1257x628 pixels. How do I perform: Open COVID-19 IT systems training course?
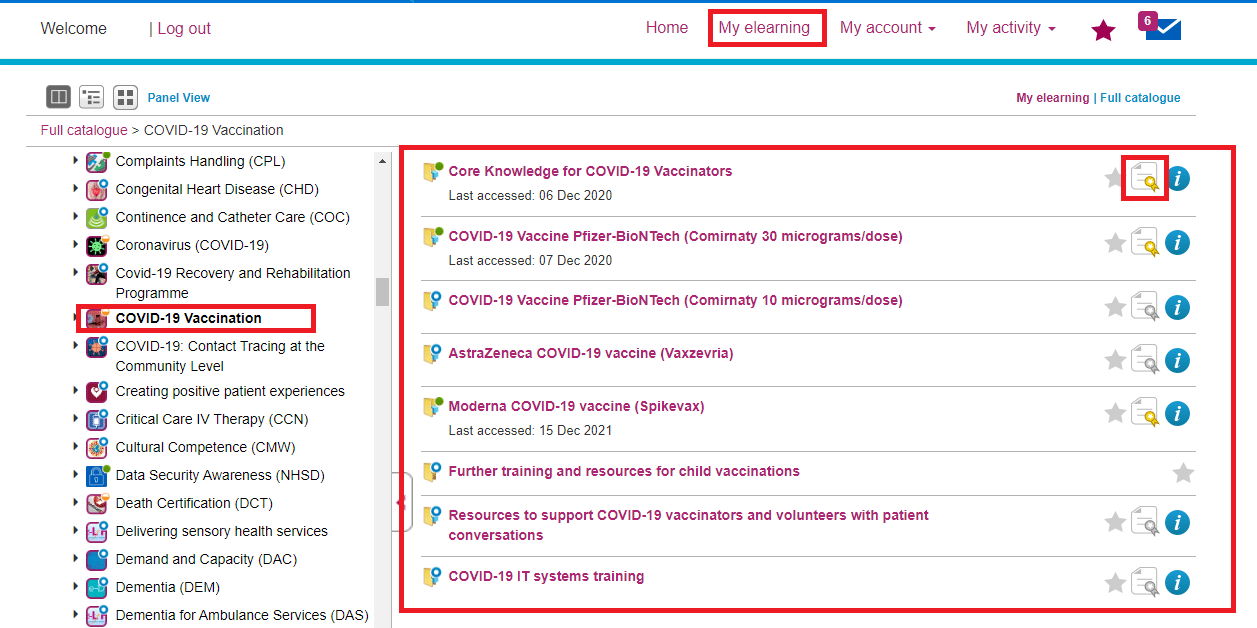pyautogui.click(x=546, y=576)
